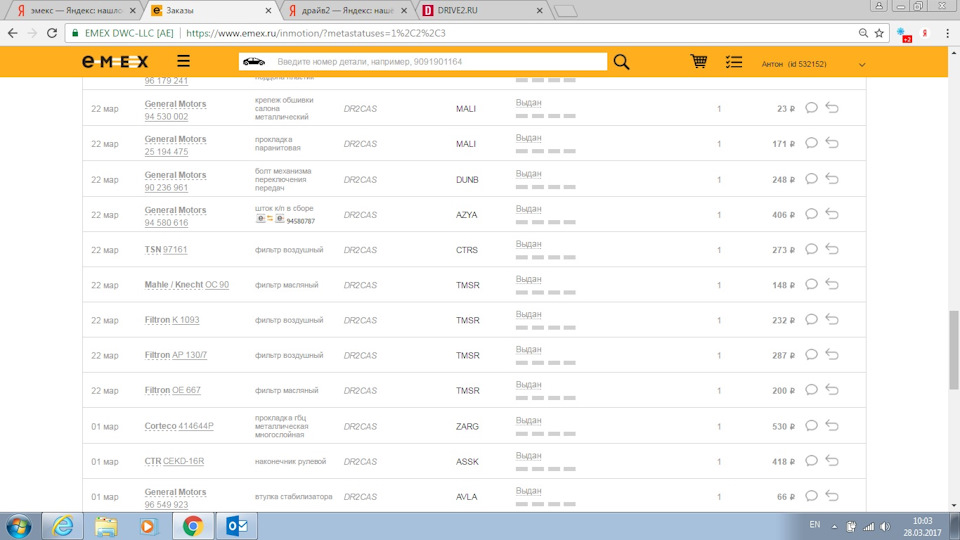Screen dimensions: 960x540
Task: Click return arrow for the 23 ₽ row
Action: tap(831, 108)
